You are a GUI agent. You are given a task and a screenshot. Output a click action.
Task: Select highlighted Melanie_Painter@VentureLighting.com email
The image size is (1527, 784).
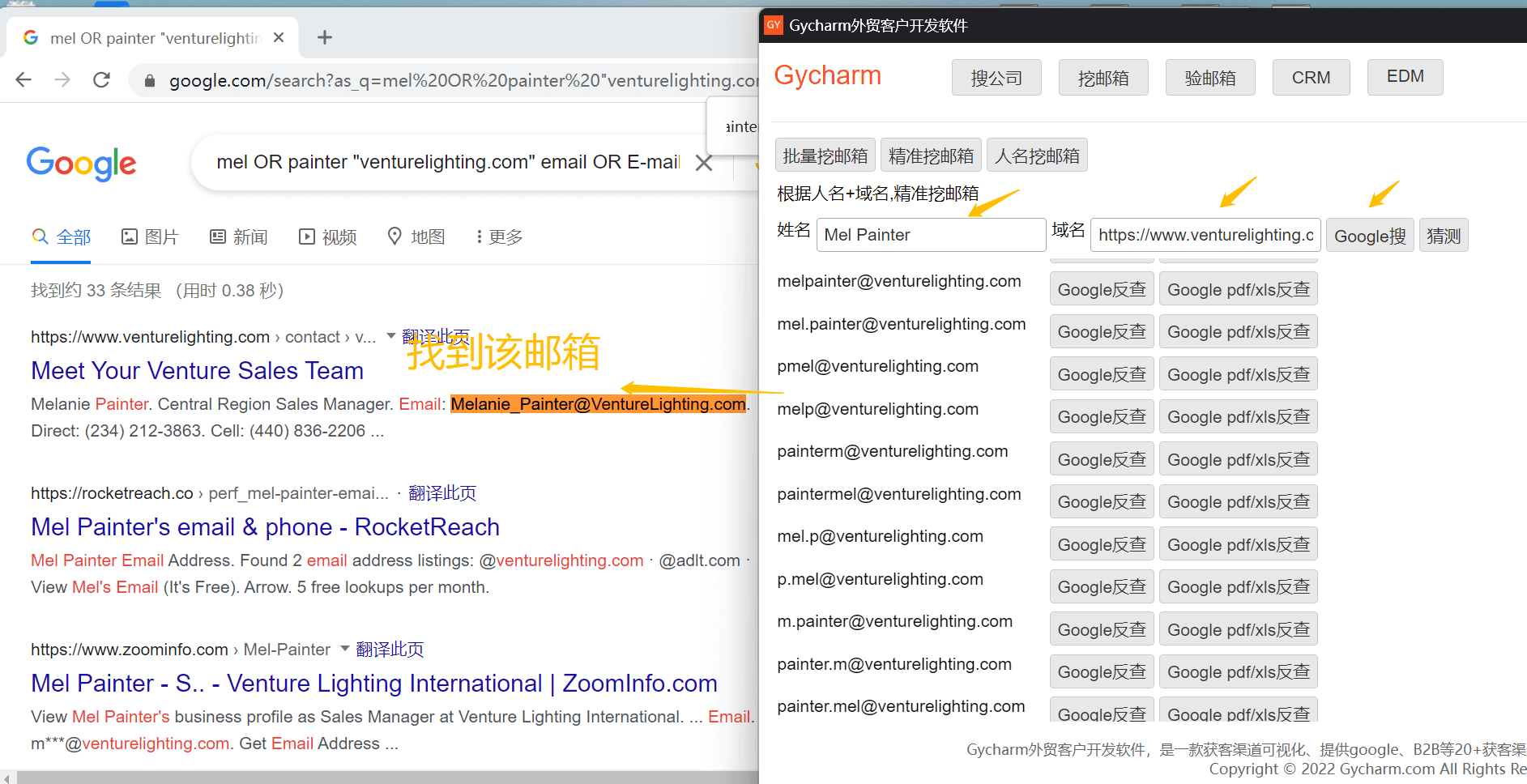point(598,403)
